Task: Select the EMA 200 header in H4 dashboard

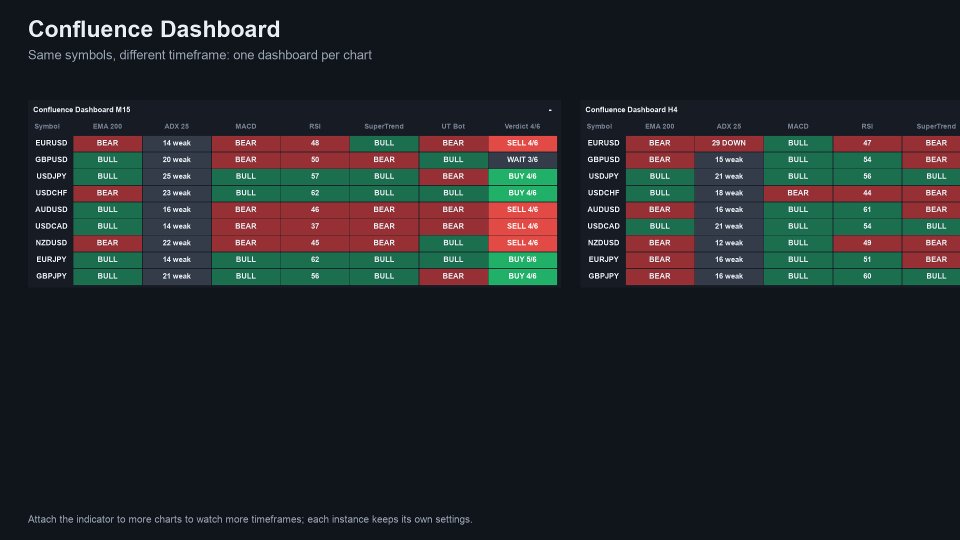Action: click(x=659, y=126)
